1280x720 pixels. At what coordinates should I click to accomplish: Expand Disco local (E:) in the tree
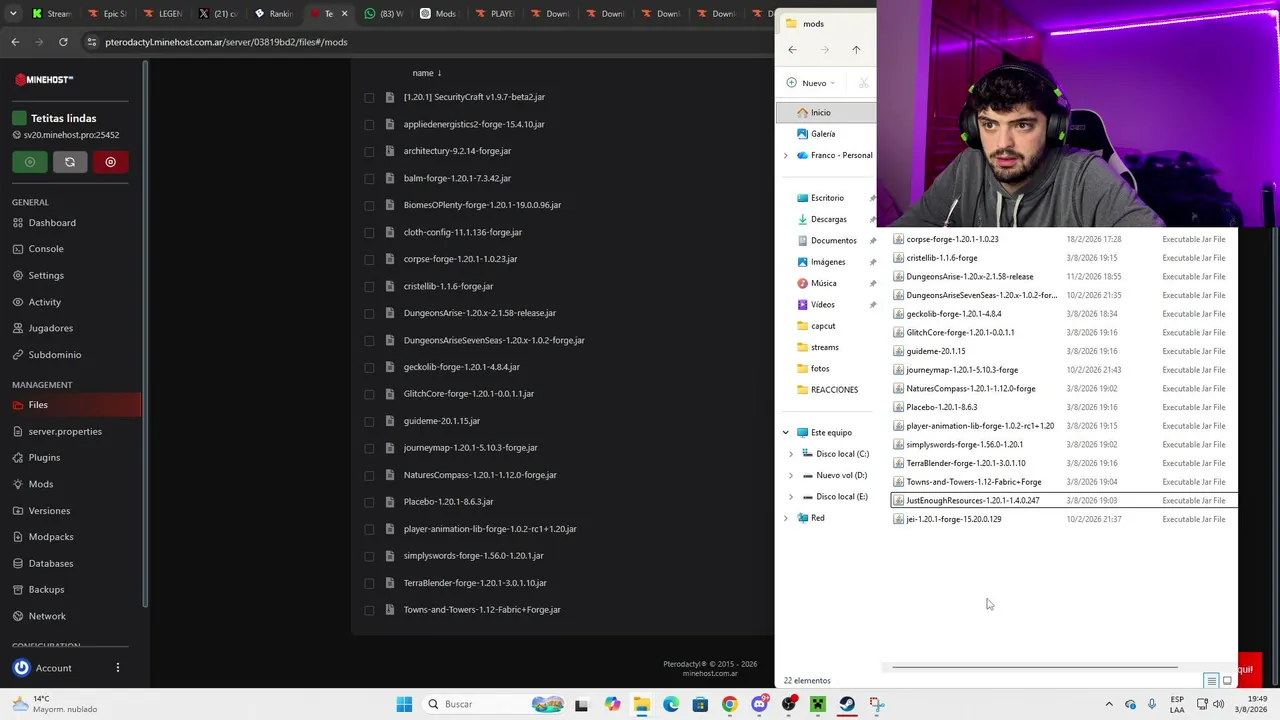coord(791,497)
